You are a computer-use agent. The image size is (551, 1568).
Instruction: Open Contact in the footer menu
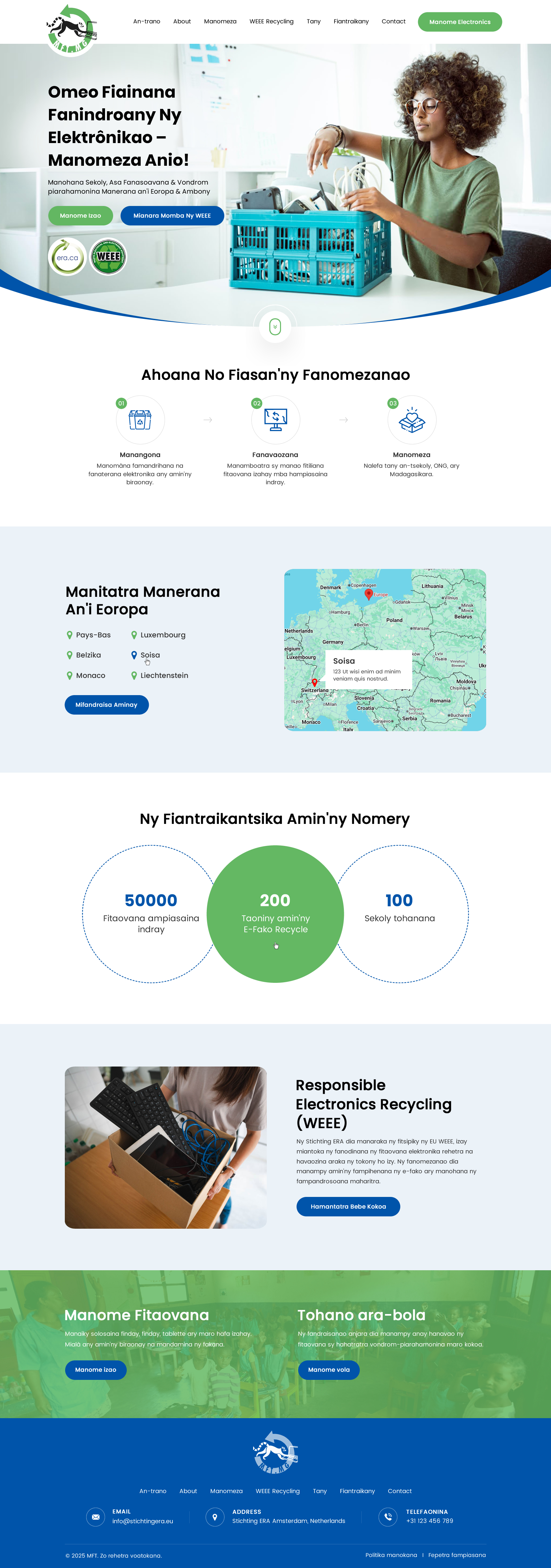(x=400, y=1491)
